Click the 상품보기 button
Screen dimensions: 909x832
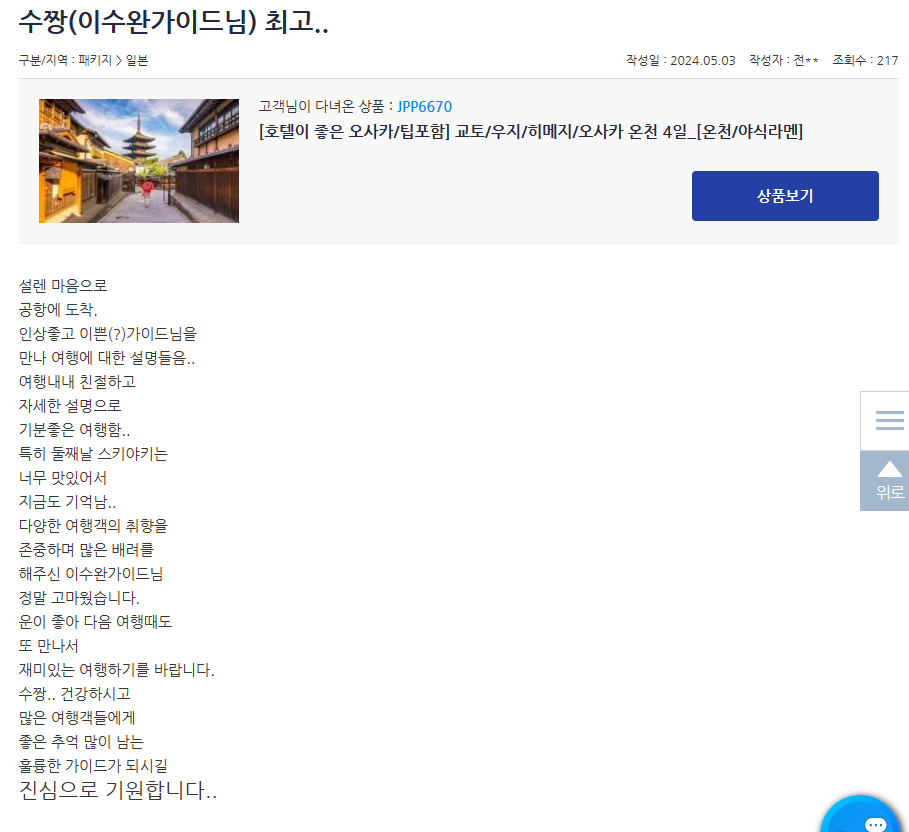tap(785, 196)
